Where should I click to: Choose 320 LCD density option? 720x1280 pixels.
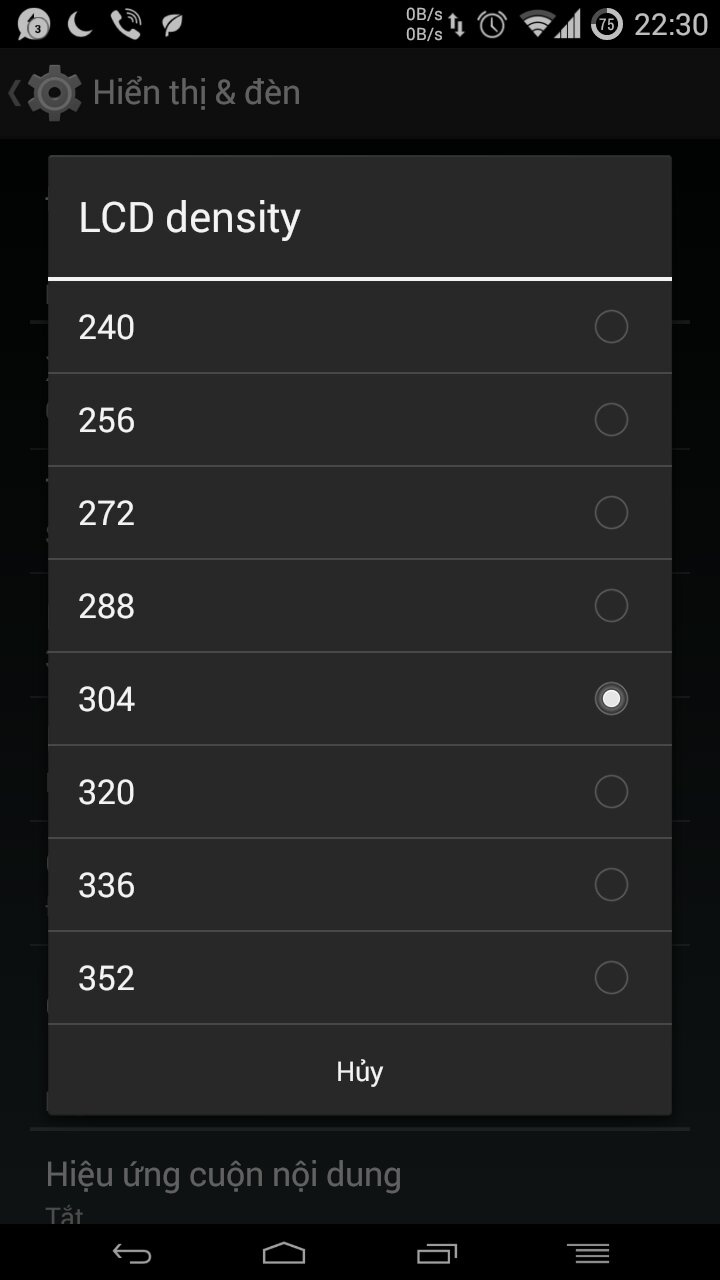[x=360, y=792]
